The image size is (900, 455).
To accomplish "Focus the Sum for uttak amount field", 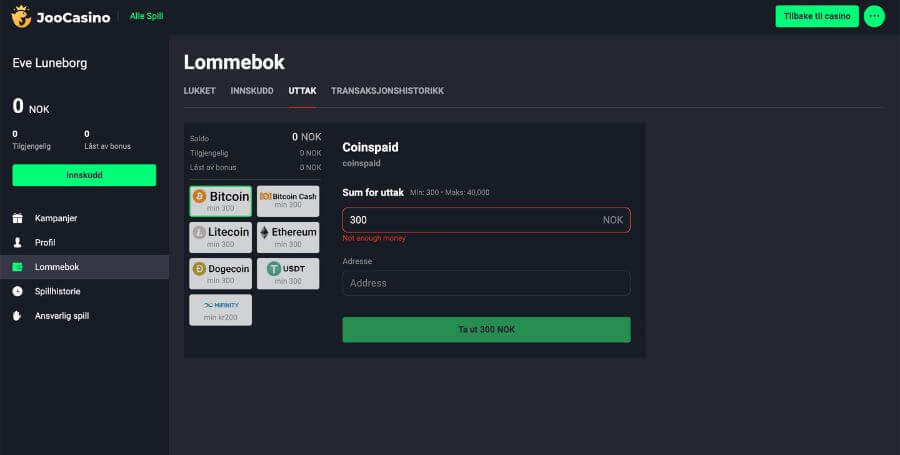I will (x=487, y=220).
